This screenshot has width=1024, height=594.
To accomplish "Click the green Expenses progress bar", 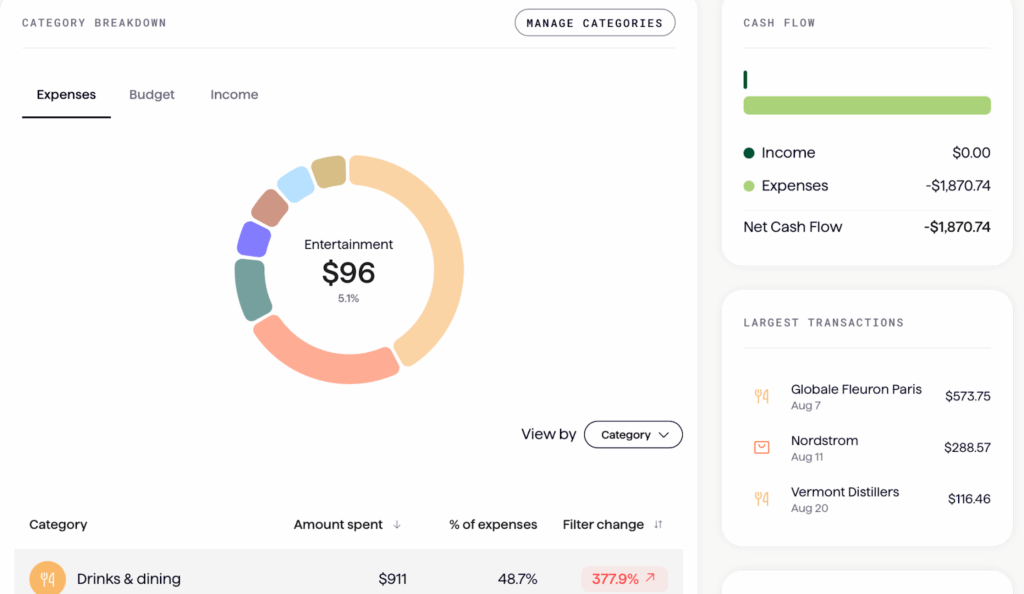I will [866, 105].
